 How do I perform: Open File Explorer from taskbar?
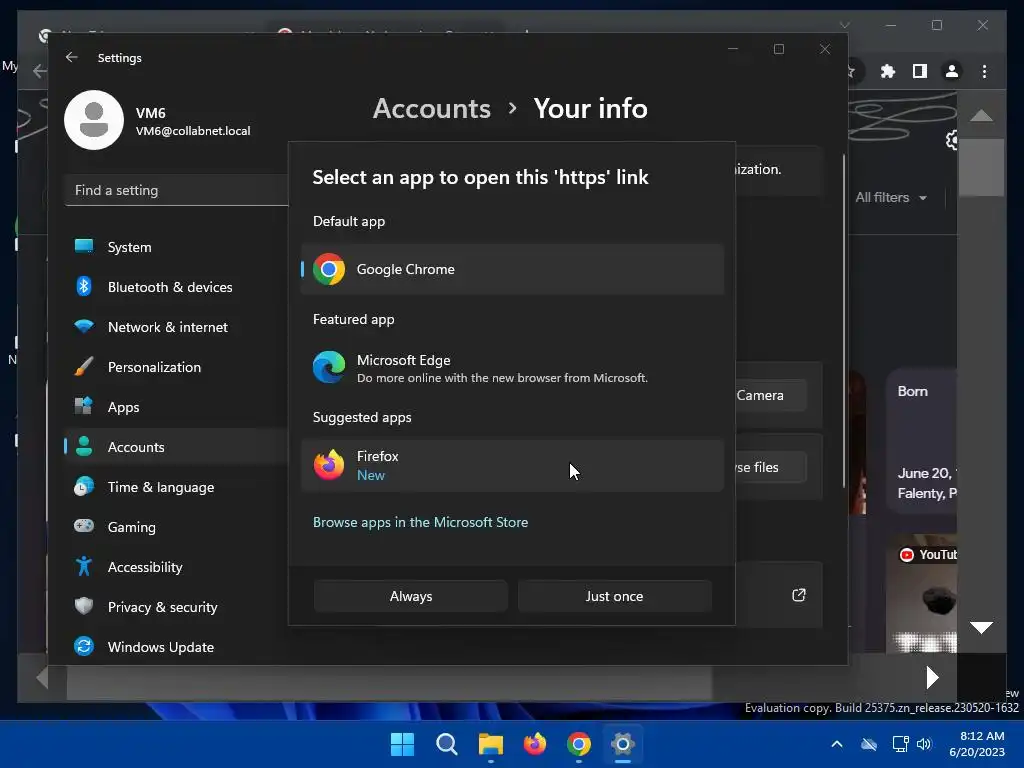[x=490, y=744]
